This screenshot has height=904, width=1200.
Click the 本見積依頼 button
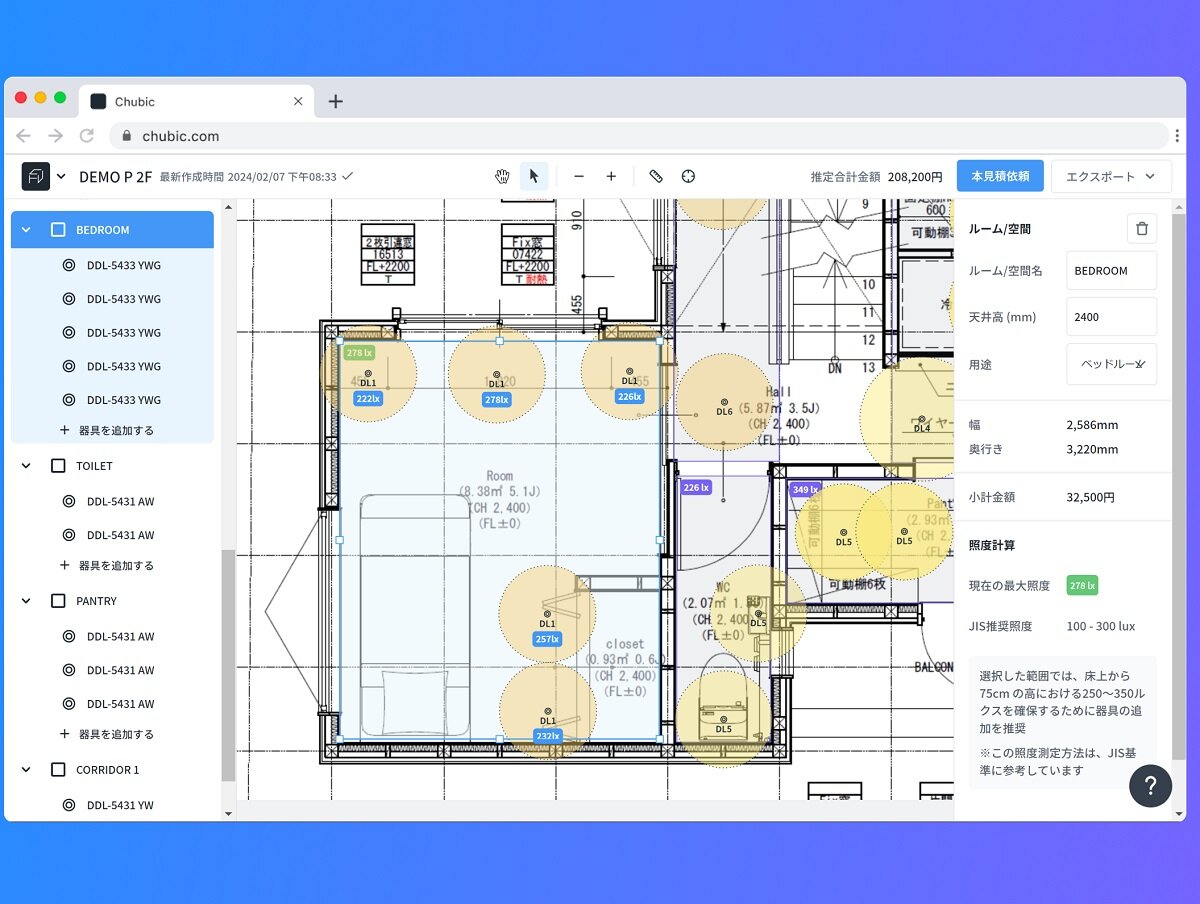pyautogui.click(x=1000, y=176)
